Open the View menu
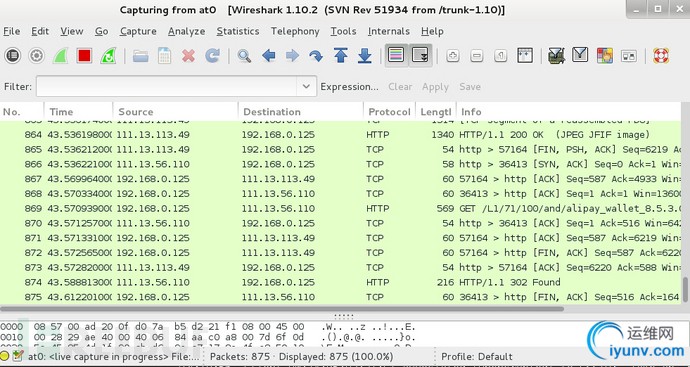This screenshot has height=367, width=690. tap(72, 31)
